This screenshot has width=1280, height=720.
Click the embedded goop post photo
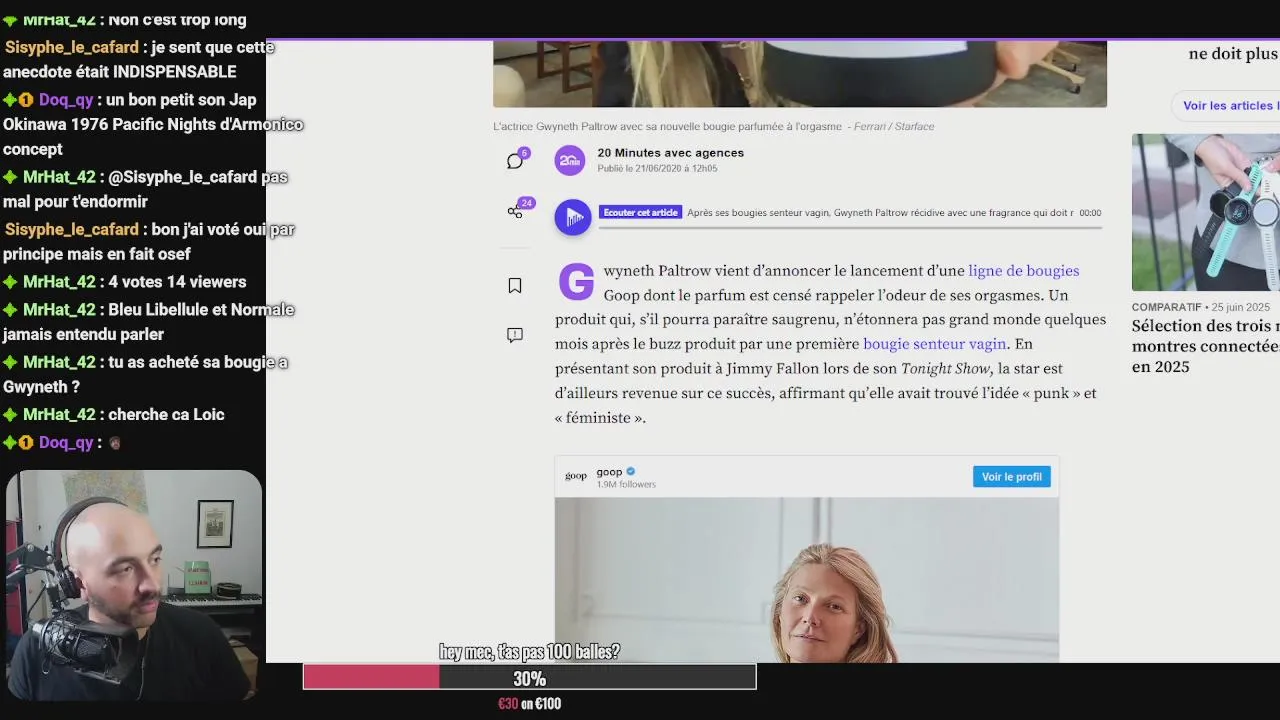tap(807, 580)
